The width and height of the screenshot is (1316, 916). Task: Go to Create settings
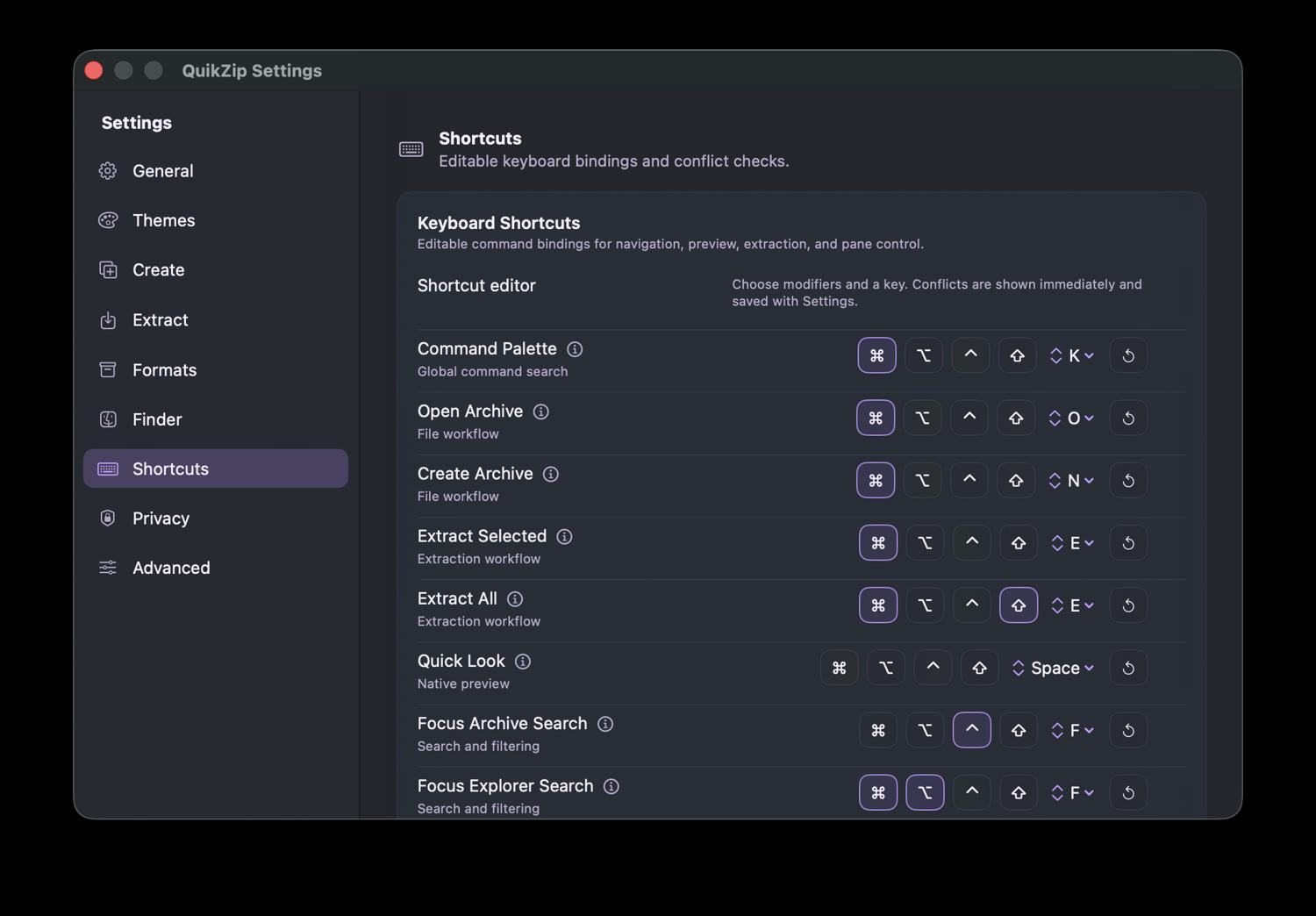(216, 270)
